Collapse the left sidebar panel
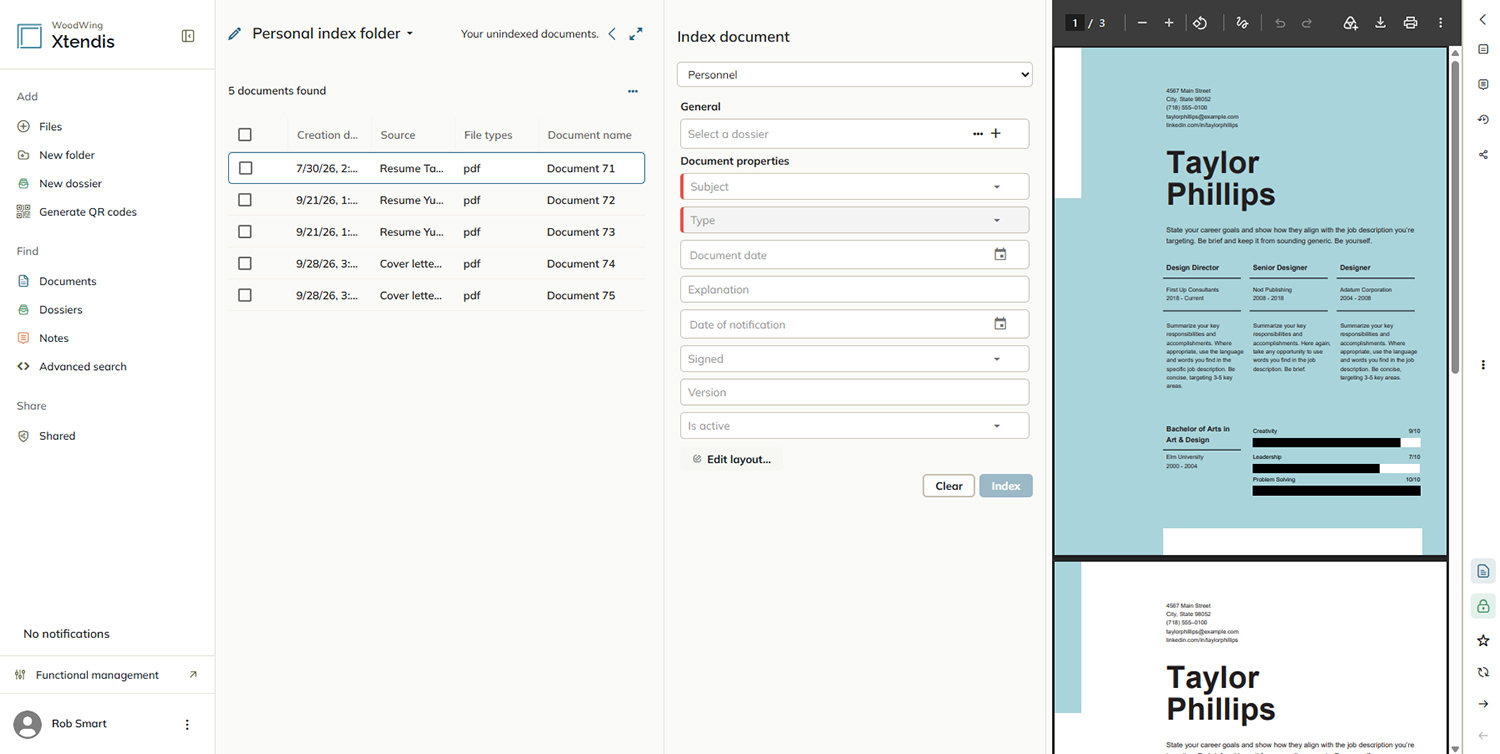Viewport: 1500px width, 754px height. [x=188, y=36]
